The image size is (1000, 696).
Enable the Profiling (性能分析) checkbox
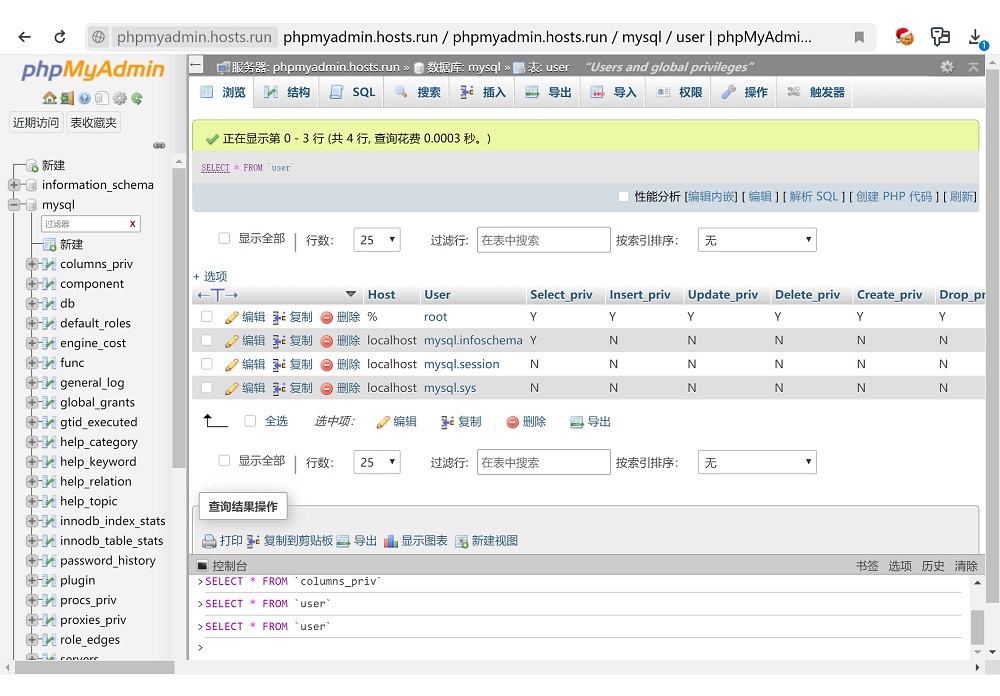[x=623, y=196]
